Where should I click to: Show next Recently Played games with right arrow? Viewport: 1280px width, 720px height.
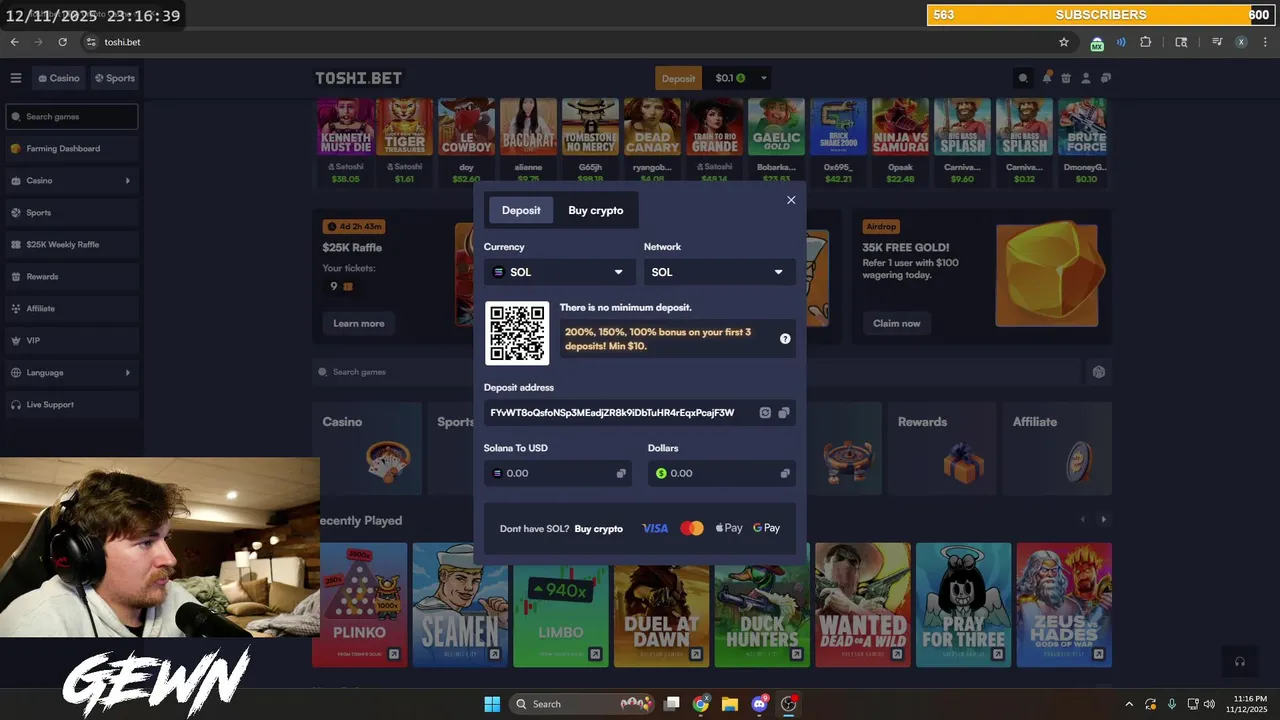pyautogui.click(x=1104, y=520)
